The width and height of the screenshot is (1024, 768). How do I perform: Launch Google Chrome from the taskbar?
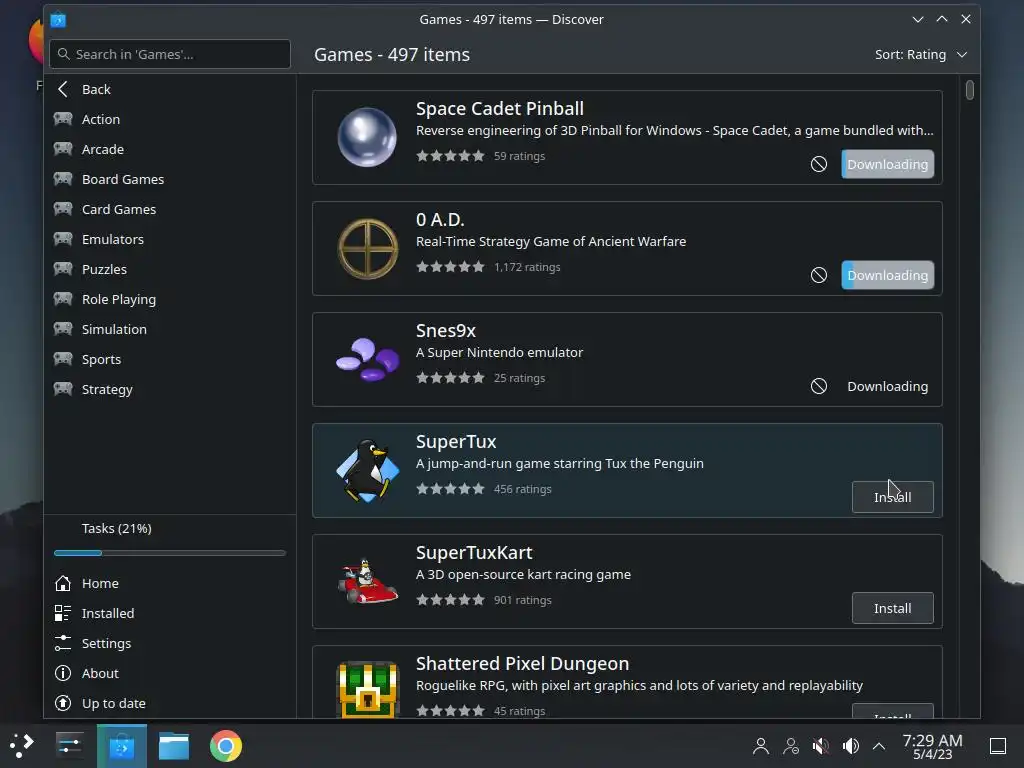coord(226,746)
